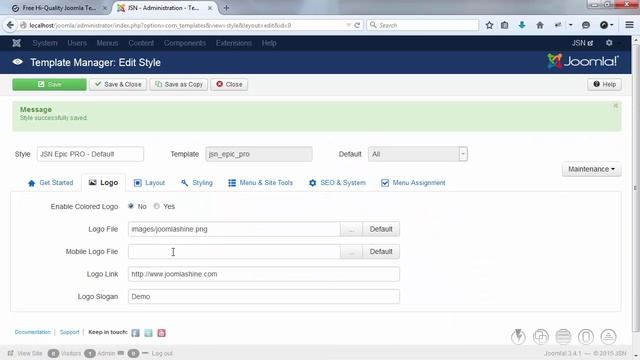Click the Mobile Logo File field
Screen dimensions: 640x360
pos(234,251)
